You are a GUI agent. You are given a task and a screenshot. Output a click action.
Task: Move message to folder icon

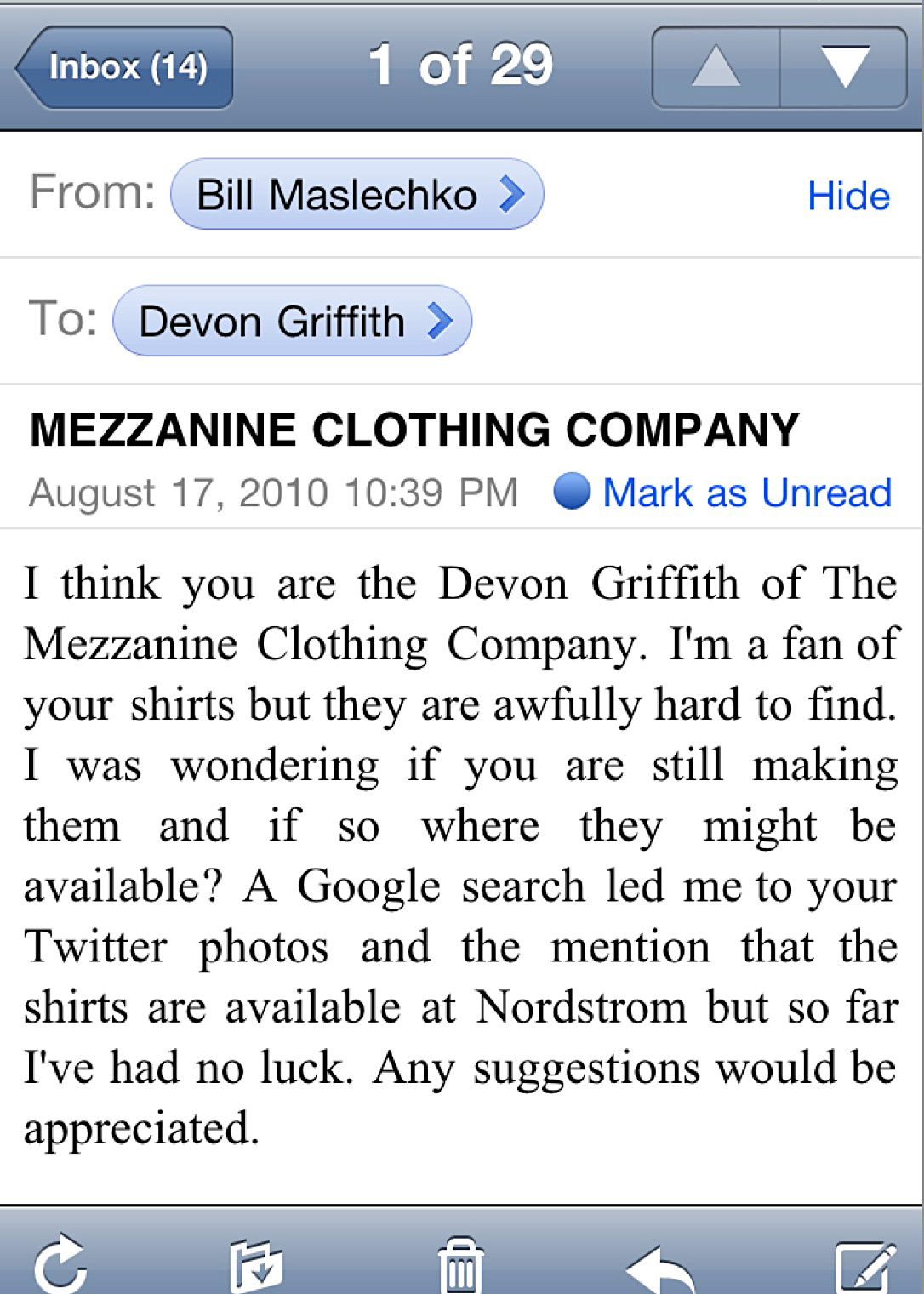256,1266
